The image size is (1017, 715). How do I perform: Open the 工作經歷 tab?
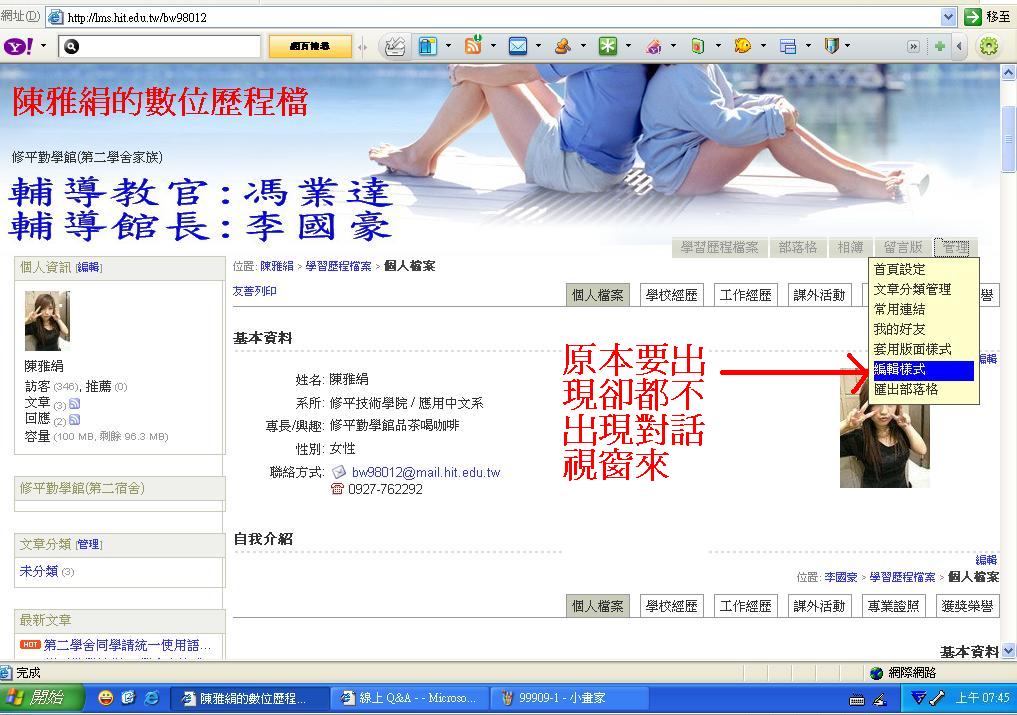[x=745, y=295]
